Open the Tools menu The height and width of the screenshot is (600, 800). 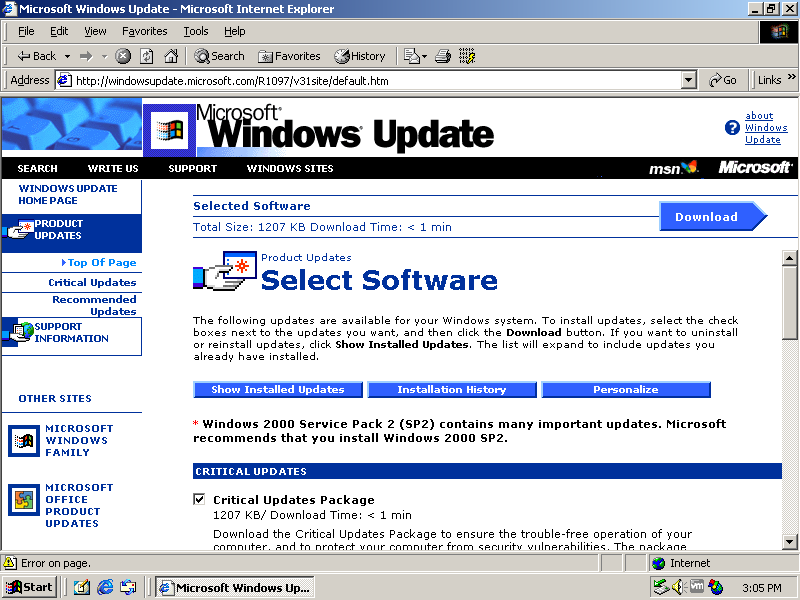point(196,32)
